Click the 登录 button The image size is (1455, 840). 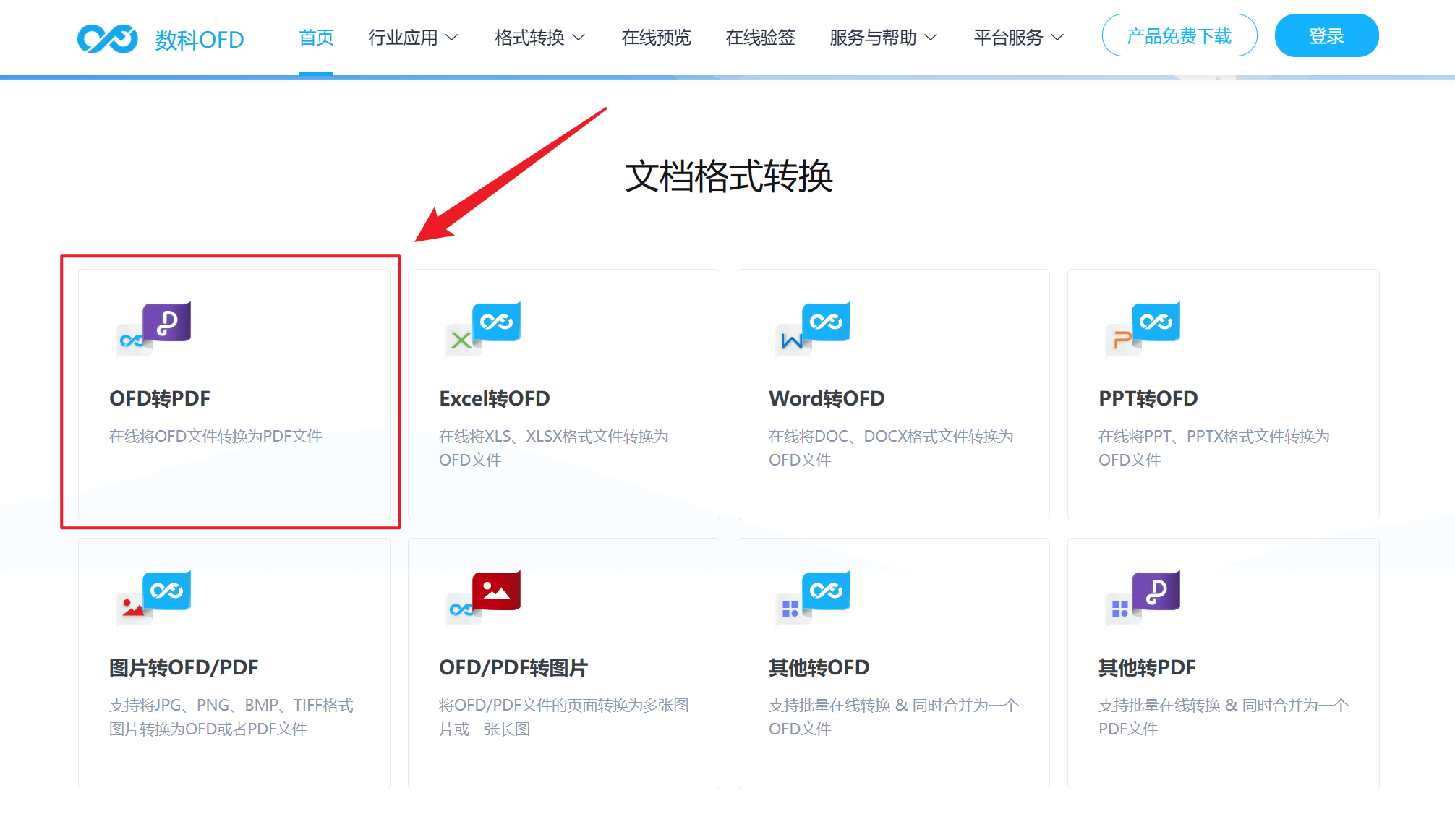click(1326, 35)
